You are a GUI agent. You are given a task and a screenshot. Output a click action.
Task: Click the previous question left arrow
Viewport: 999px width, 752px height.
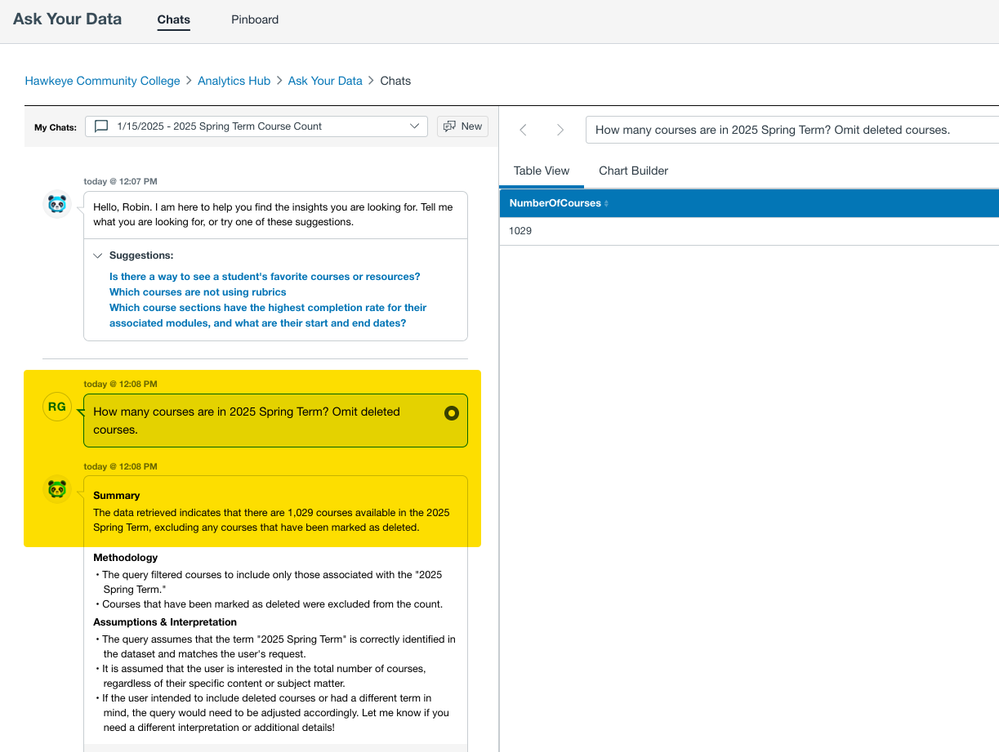coord(523,130)
